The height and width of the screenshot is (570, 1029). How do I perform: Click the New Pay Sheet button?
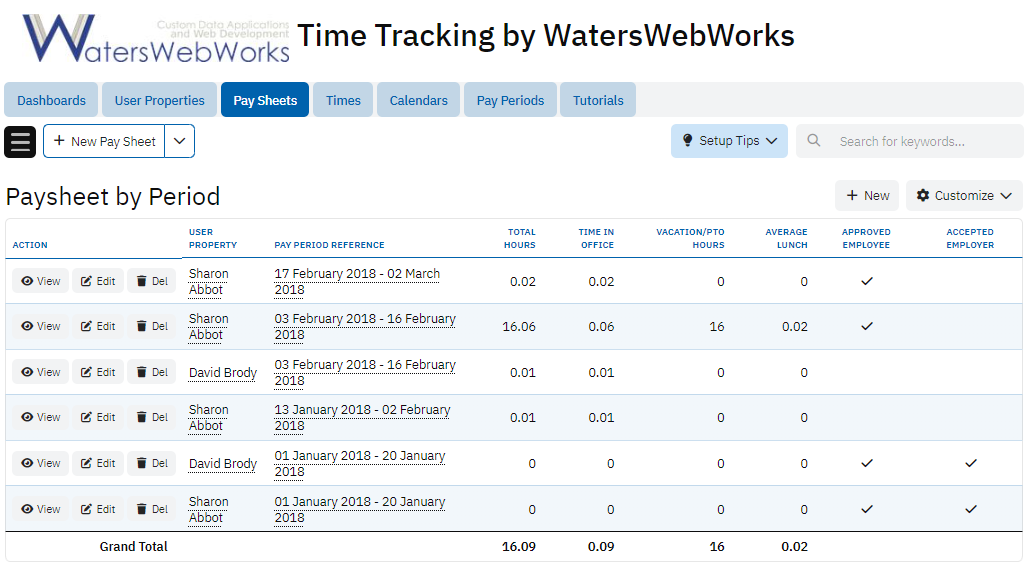[104, 141]
